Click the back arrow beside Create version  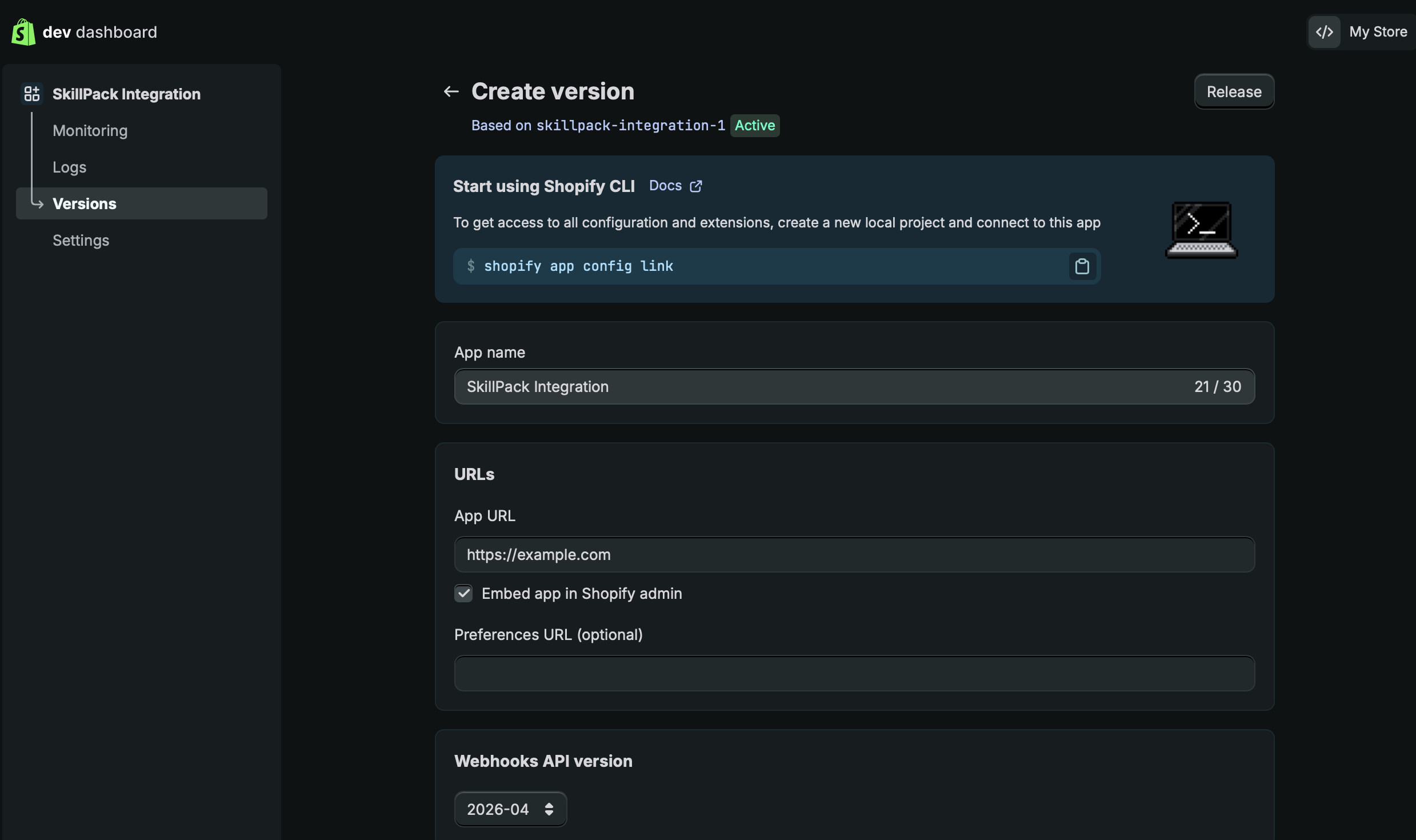coord(451,91)
